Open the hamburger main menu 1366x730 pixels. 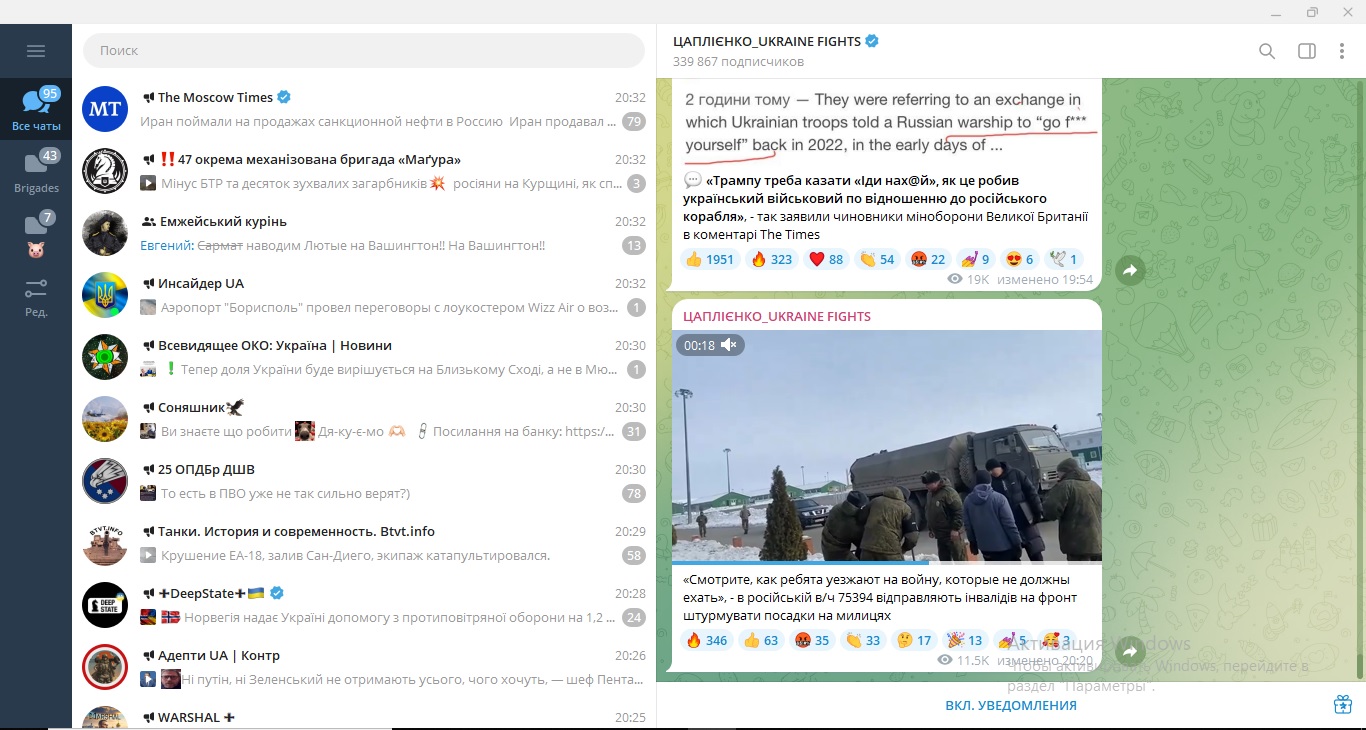(36, 51)
